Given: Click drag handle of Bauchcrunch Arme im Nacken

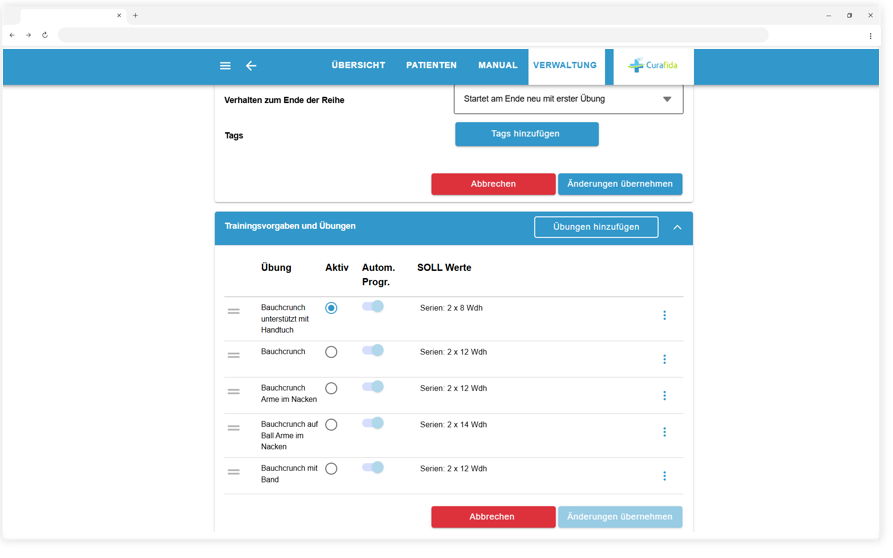Looking at the screenshot, I should point(234,392).
